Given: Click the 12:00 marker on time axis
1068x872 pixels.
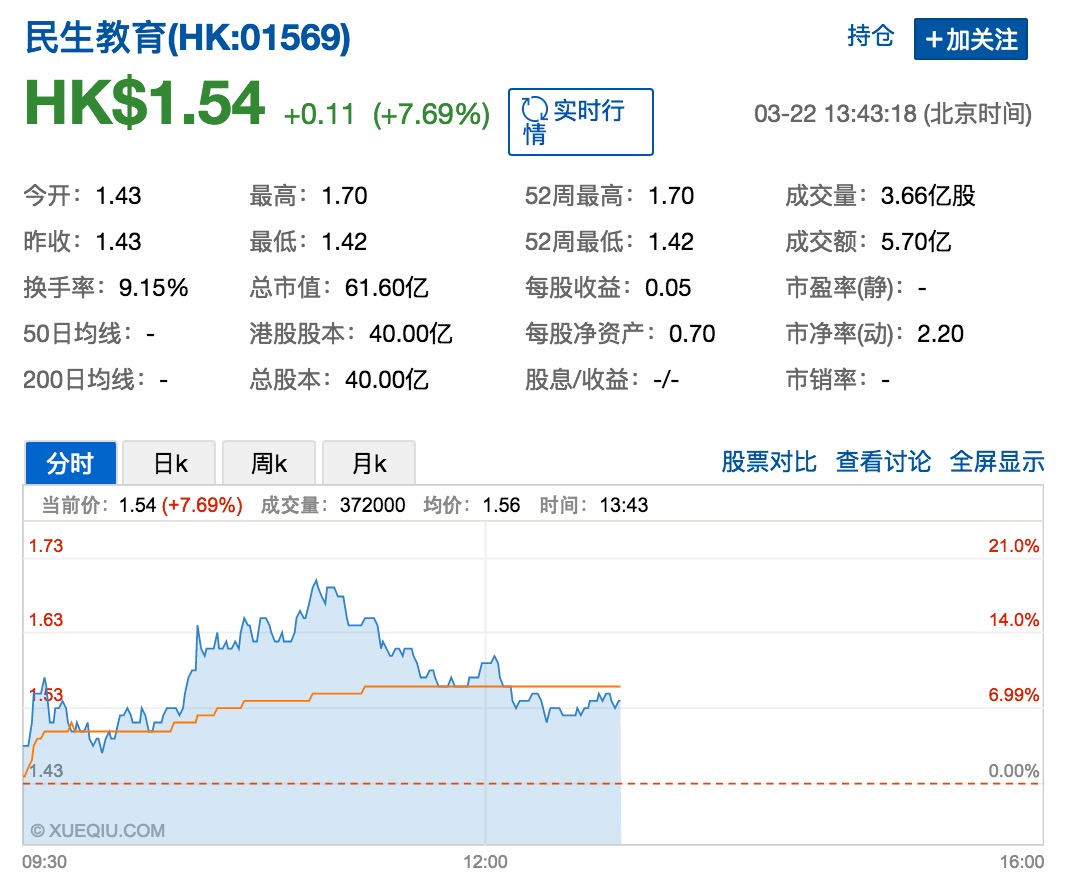Looking at the screenshot, I should pyautogui.click(x=485, y=861).
